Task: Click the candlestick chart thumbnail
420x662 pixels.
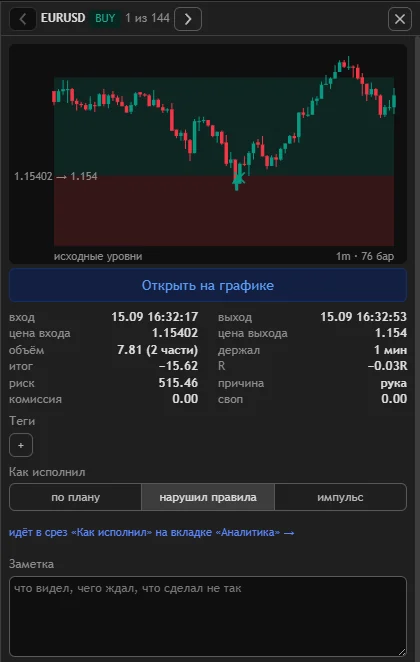Action: click(x=208, y=154)
